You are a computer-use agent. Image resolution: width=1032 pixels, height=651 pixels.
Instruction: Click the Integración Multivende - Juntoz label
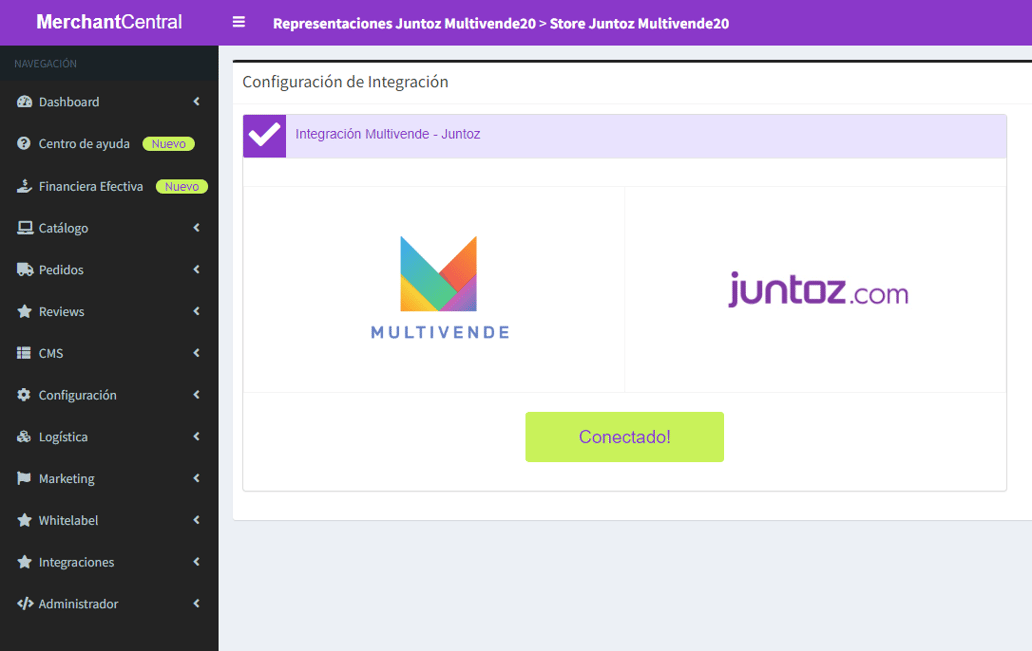(388, 134)
